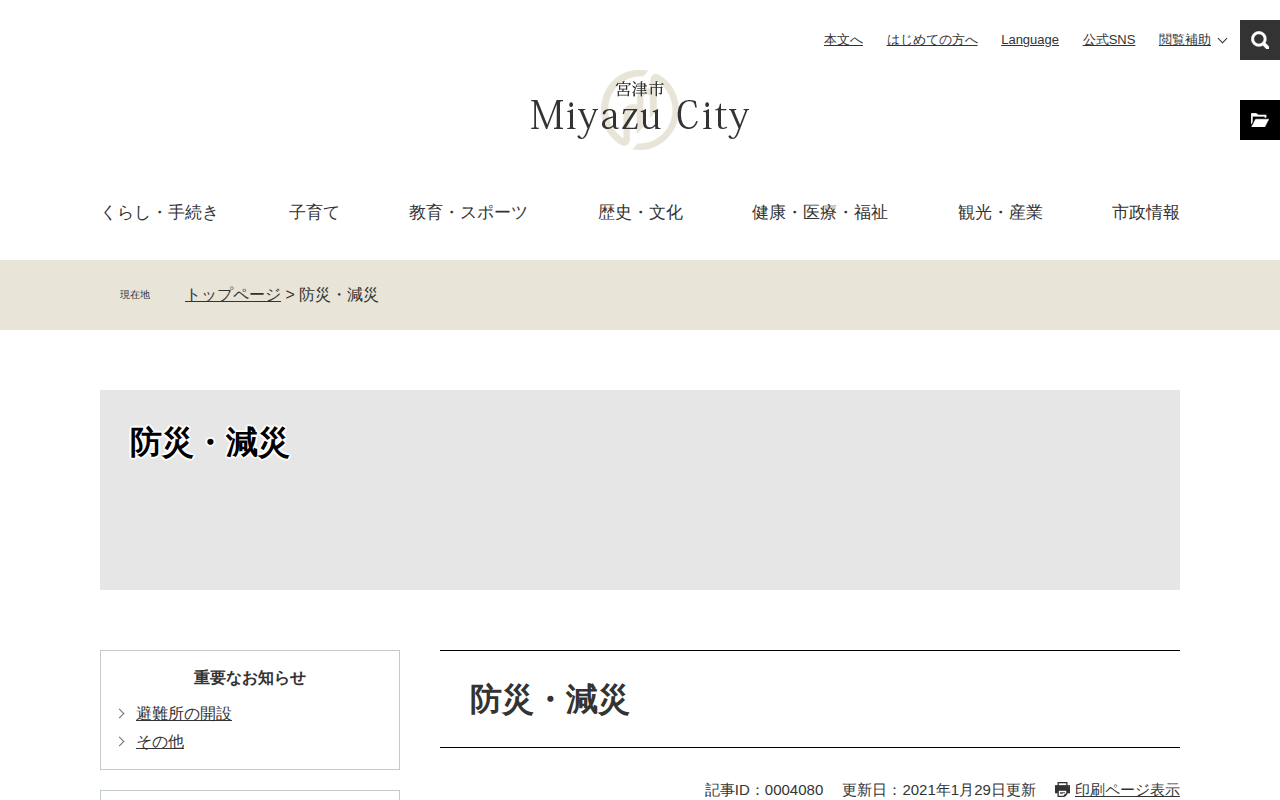Open the black folder icon panel
1280x800 pixels.
(x=1260, y=120)
